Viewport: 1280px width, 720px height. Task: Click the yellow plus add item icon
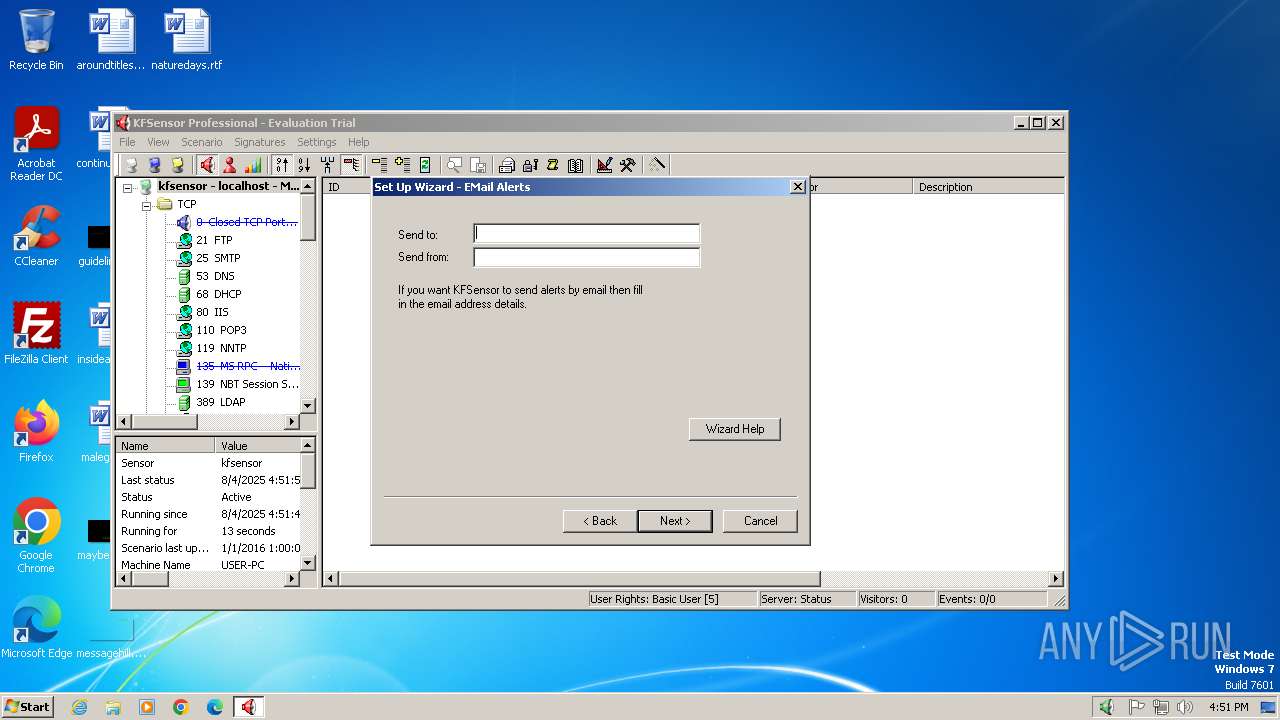click(x=402, y=165)
